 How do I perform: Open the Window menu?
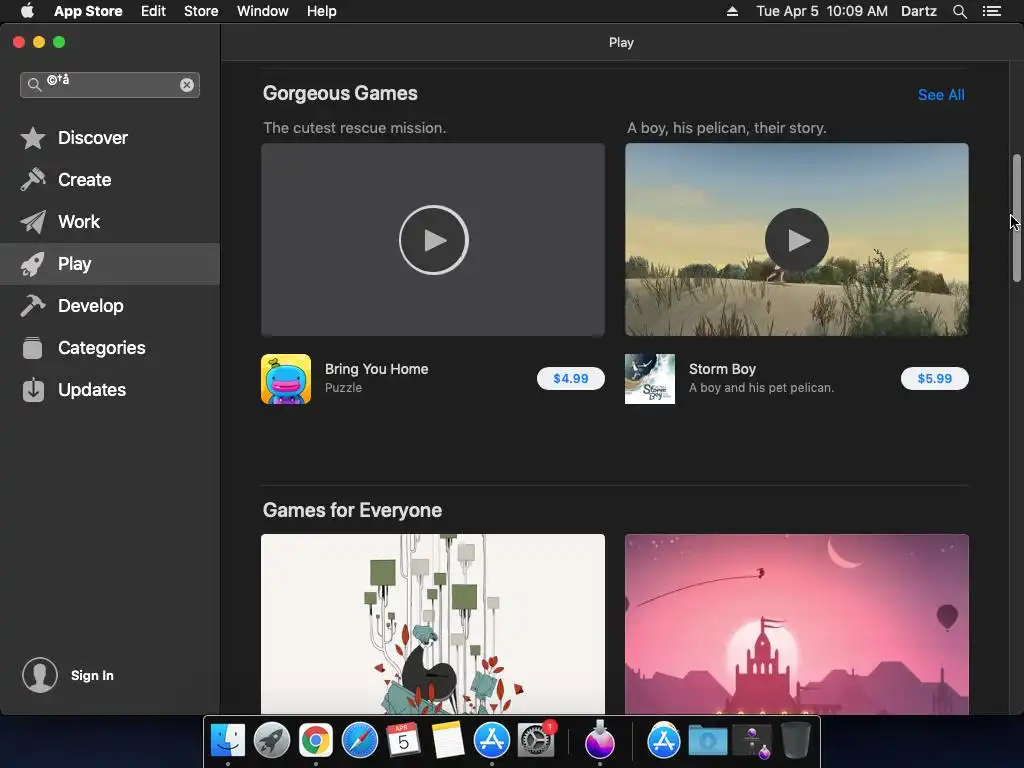point(263,11)
